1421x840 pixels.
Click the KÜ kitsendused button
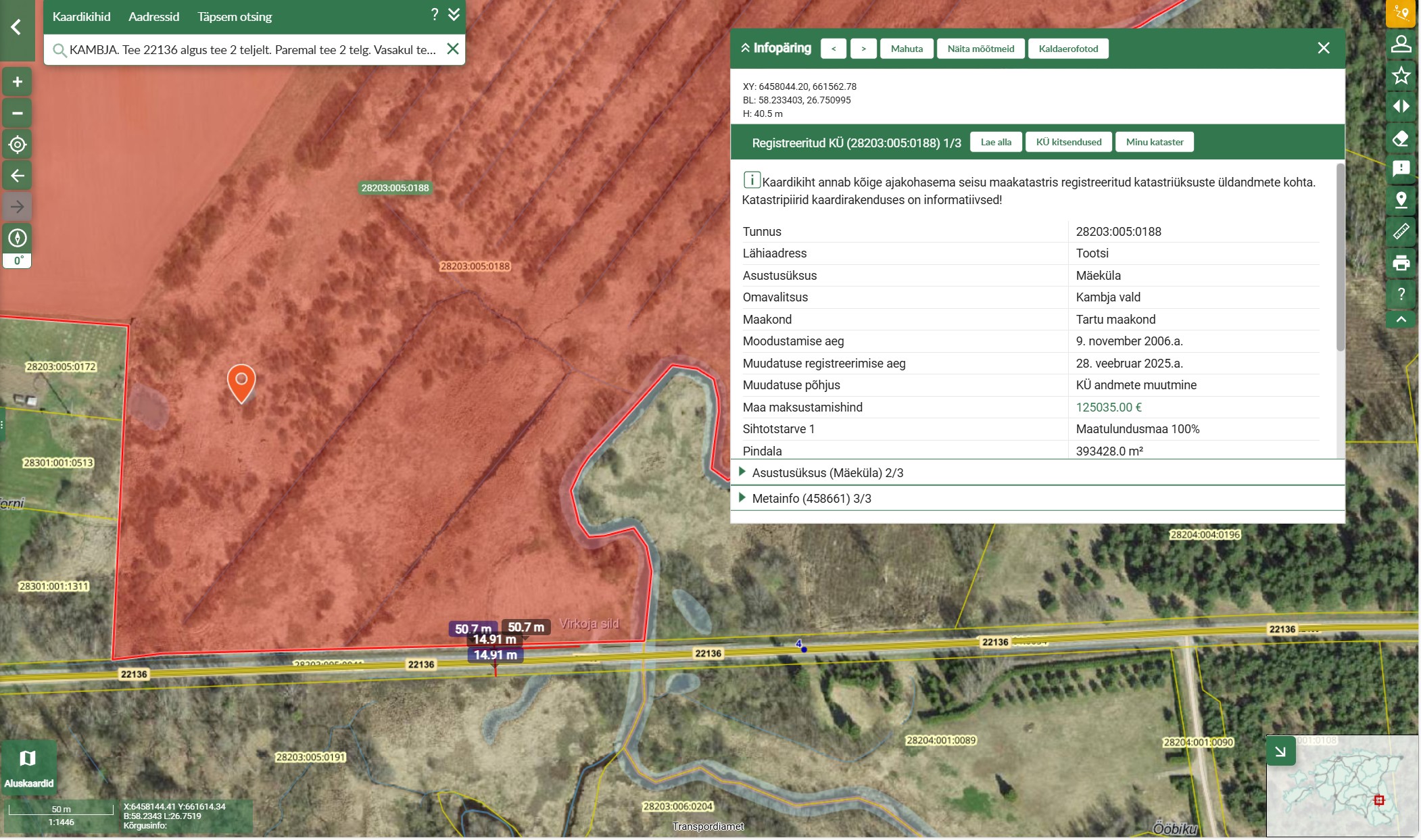coord(1068,142)
